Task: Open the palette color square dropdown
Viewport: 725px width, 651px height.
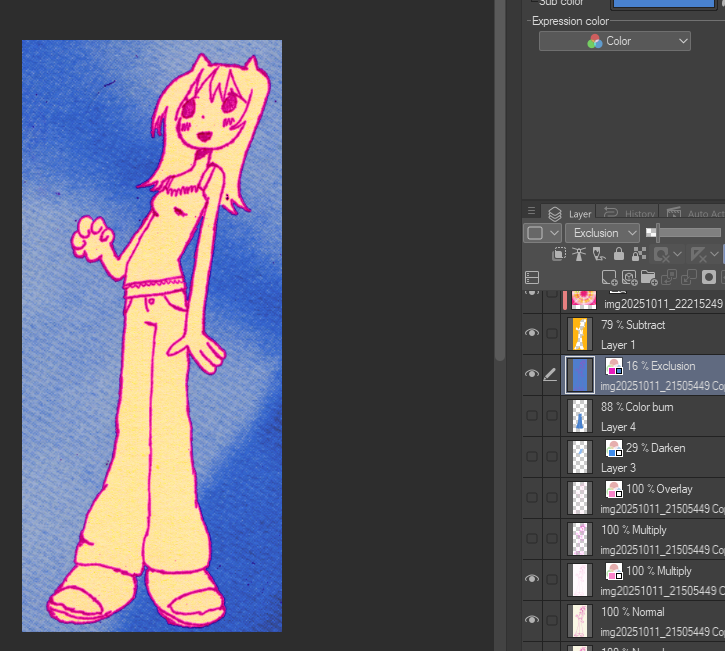Action: pyautogui.click(x=542, y=233)
